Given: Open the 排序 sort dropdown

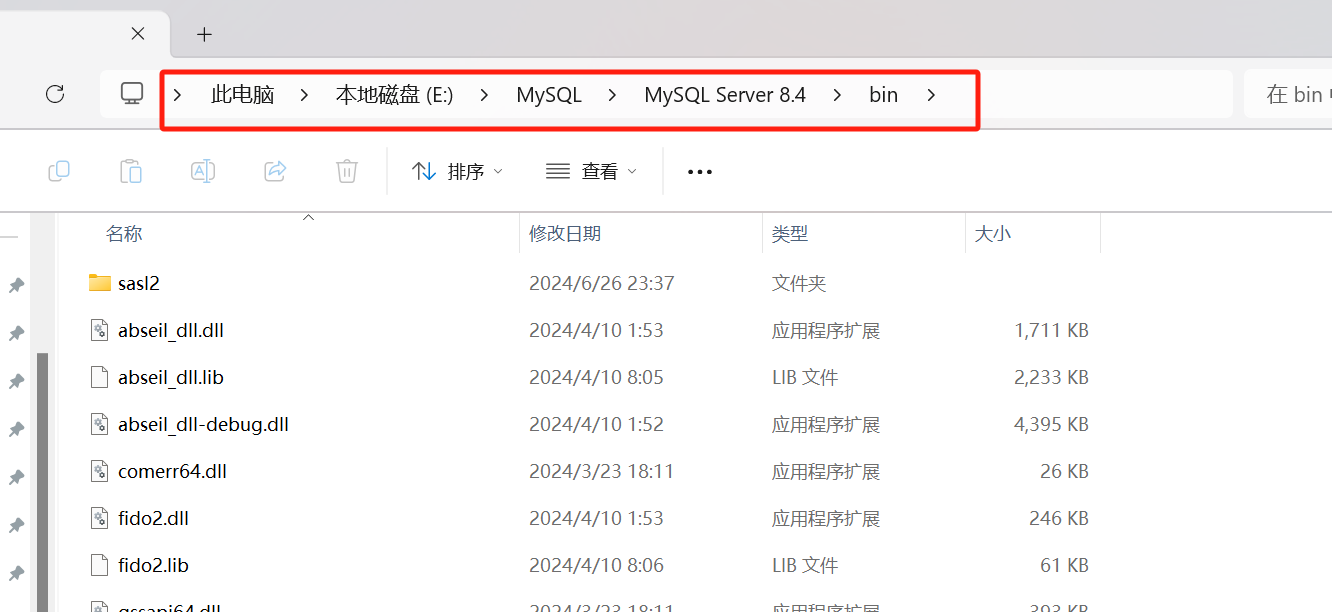Looking at the screenshot, I should click(457, 172).
